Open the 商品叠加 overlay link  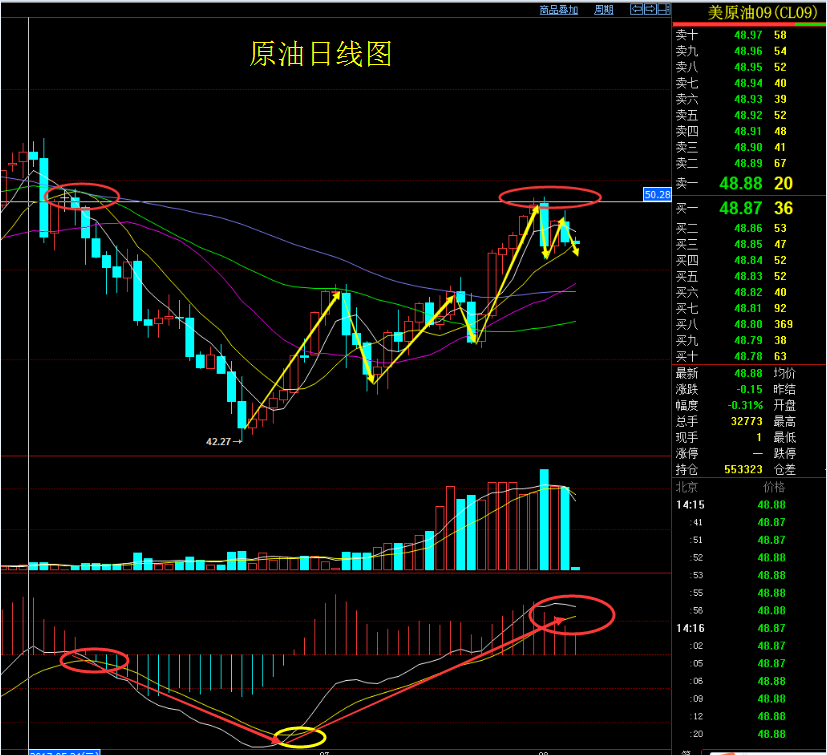point(559,10)
